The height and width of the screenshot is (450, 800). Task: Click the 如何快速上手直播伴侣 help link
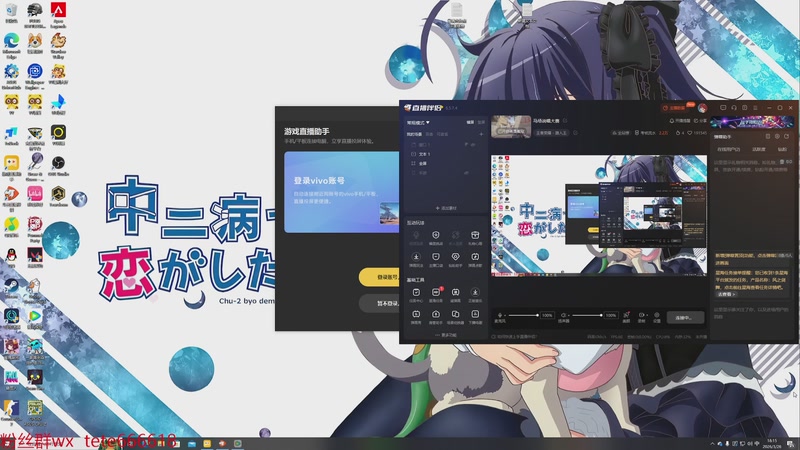coord(514,337)
